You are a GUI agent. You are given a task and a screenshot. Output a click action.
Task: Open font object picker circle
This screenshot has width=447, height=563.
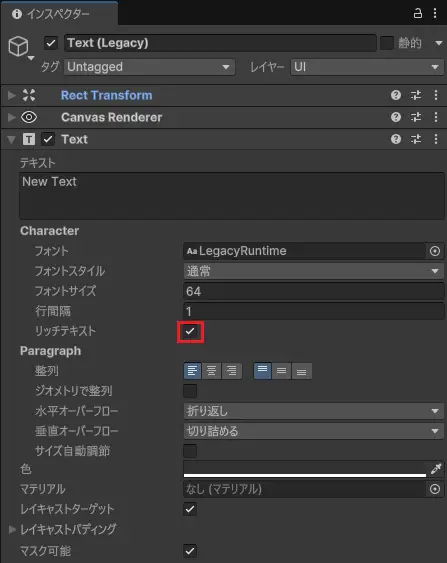click(435, 251)
